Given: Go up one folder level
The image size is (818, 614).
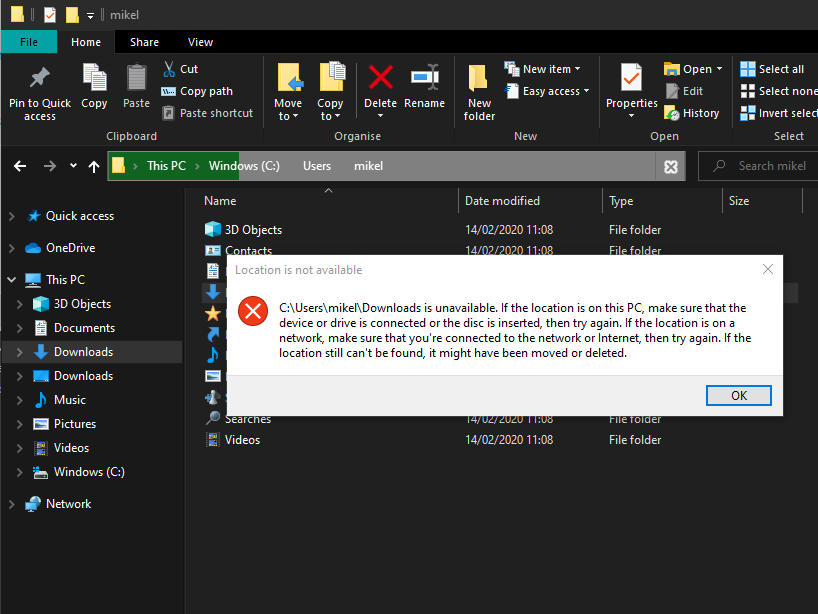Looking at the screenshot, I should 94,166.
